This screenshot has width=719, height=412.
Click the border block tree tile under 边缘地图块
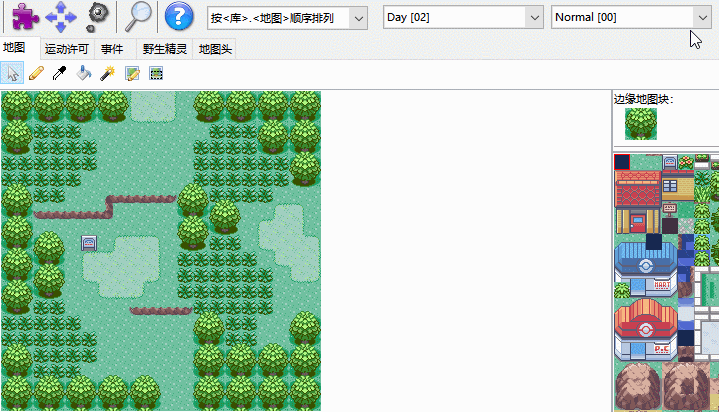click(641, 124)
